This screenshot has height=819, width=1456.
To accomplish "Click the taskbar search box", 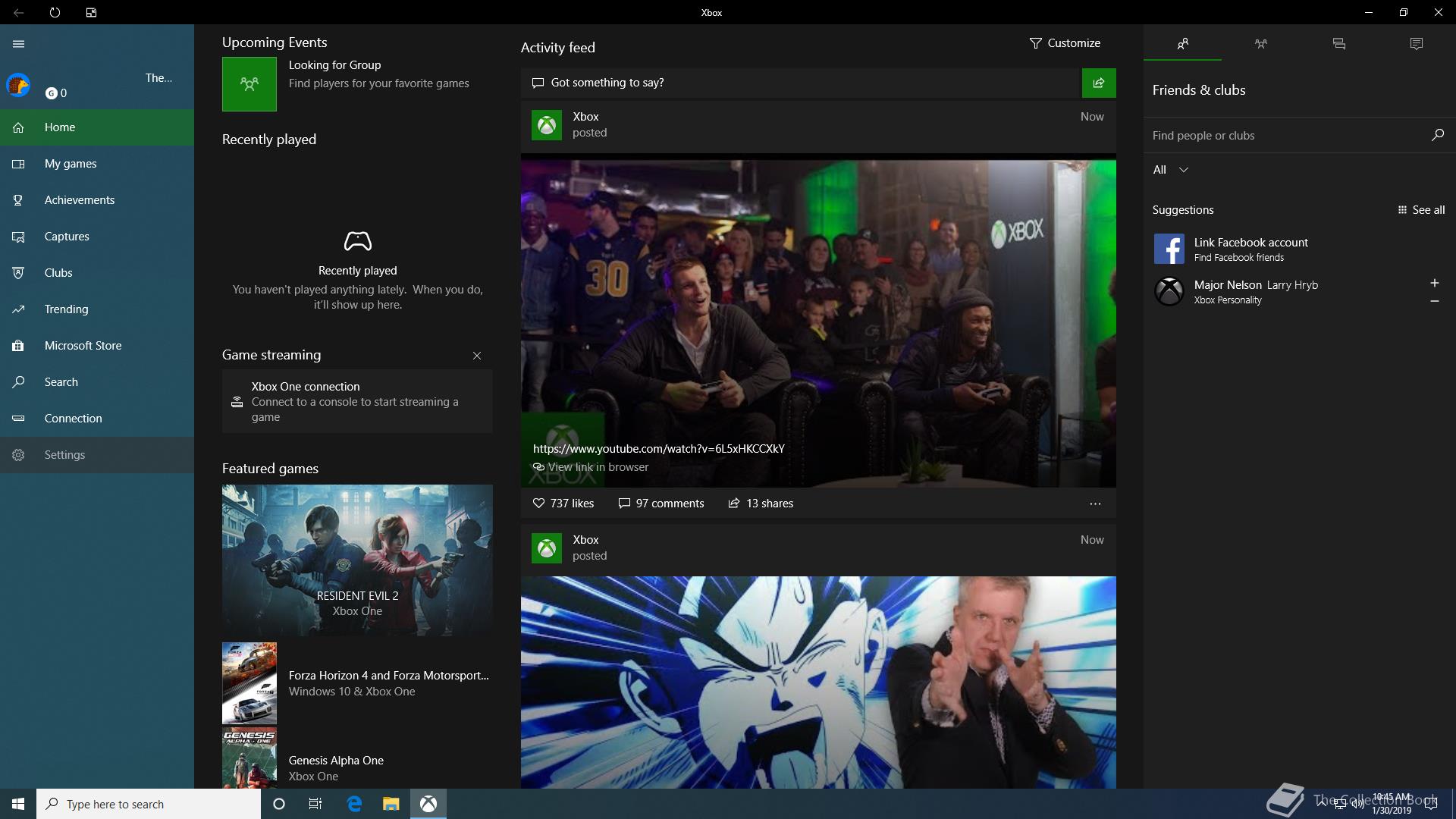I will point(149,804).
